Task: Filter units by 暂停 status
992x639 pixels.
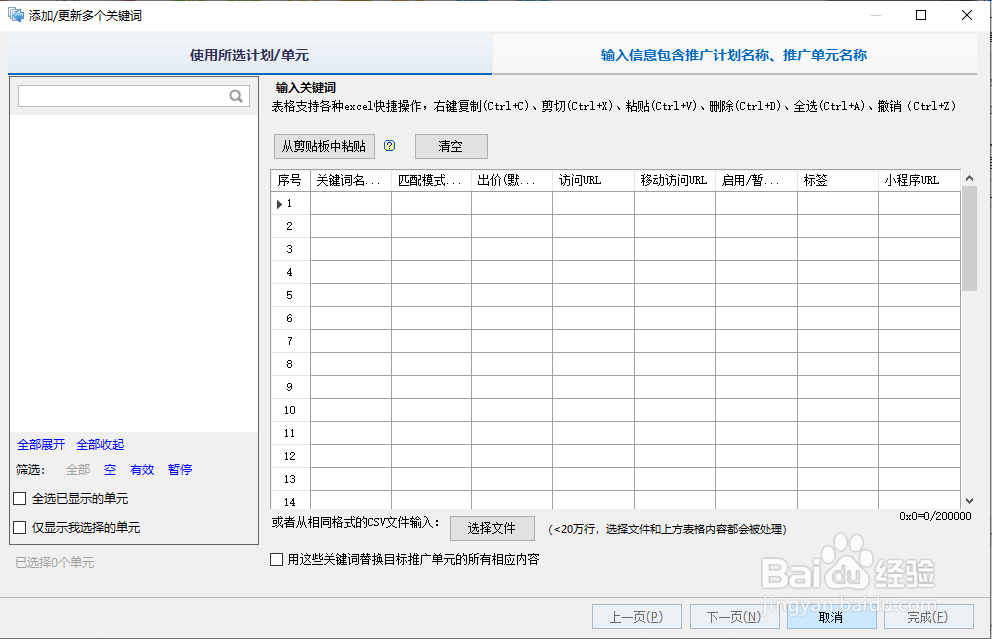Action: (179, 469)
